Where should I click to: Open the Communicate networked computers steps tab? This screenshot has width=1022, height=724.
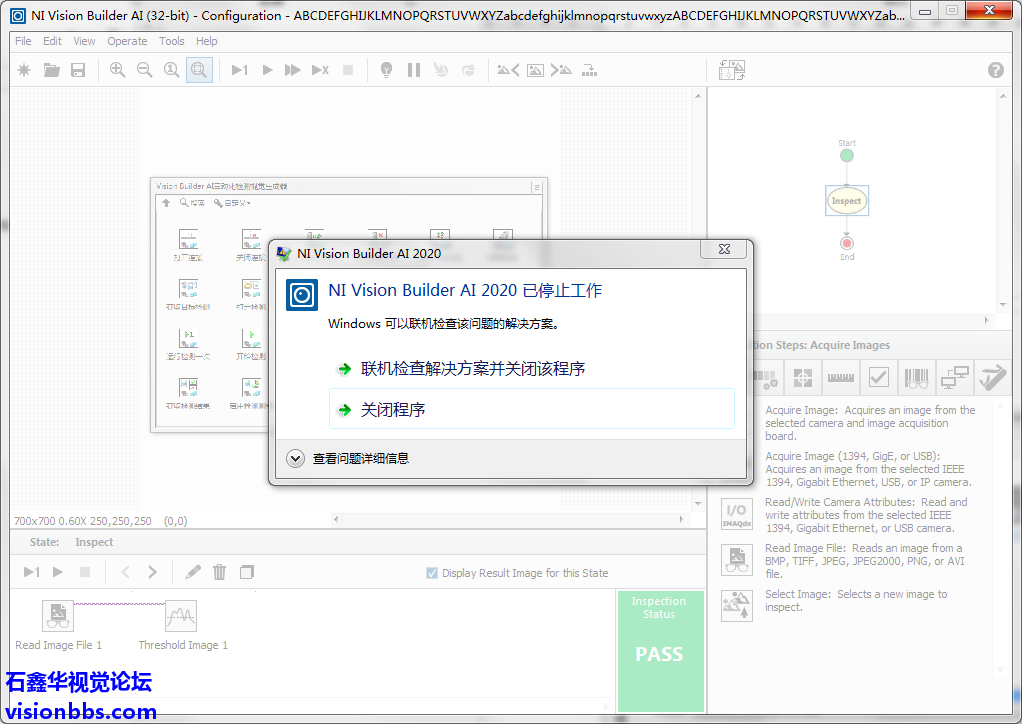[x=954, y=377]
